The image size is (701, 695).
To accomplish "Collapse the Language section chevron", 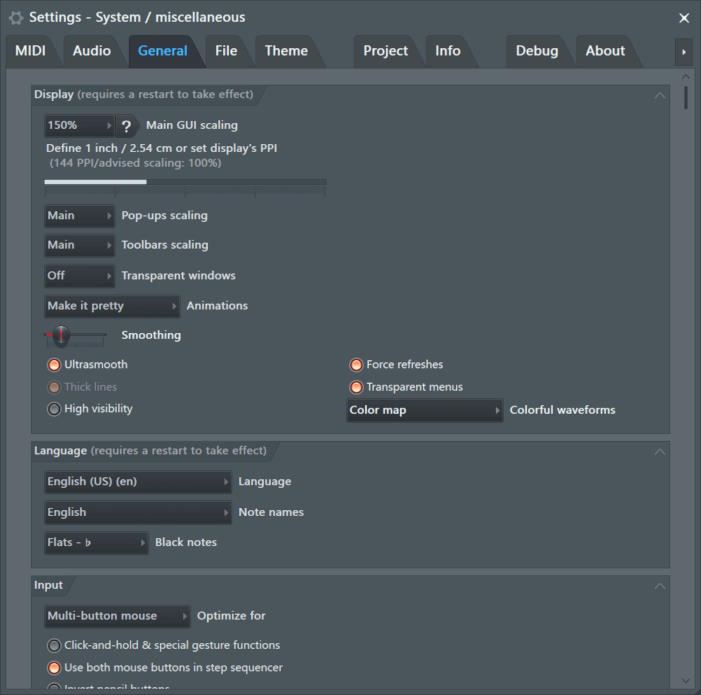I will (659, 452).
